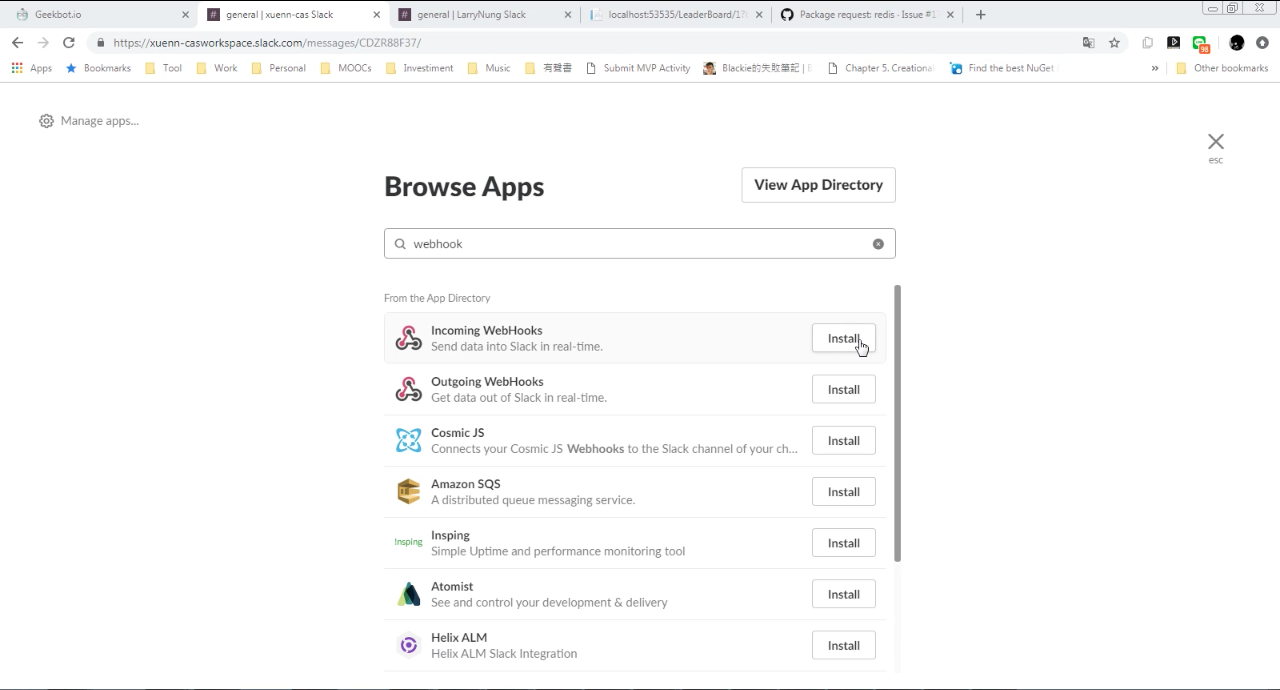The image size is (1280, 690).
Task: Switch to the Package request redis tab
Action: tap(866, 15)
